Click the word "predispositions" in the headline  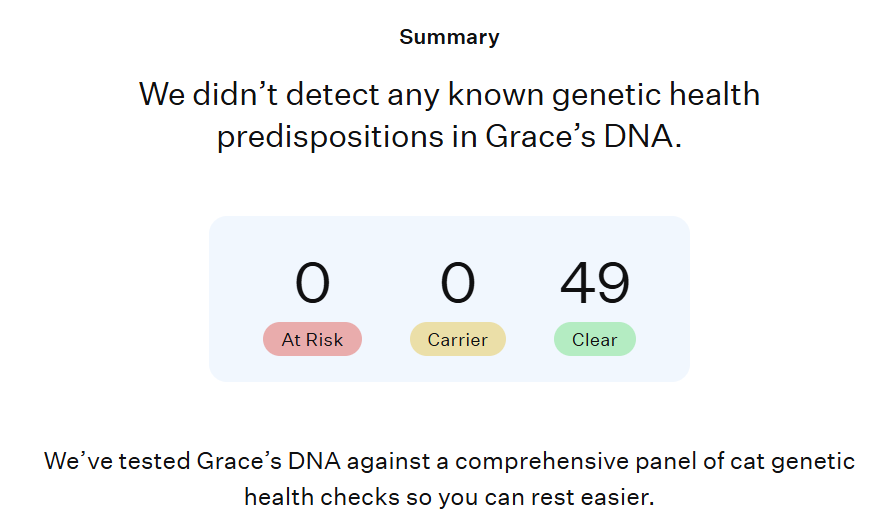coord(330,137)
